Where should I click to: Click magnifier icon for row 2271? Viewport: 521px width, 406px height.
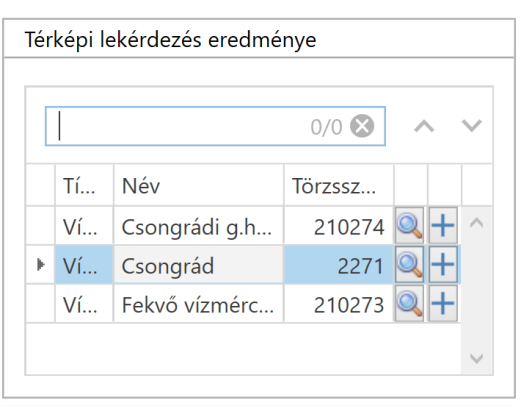[409, 265]
